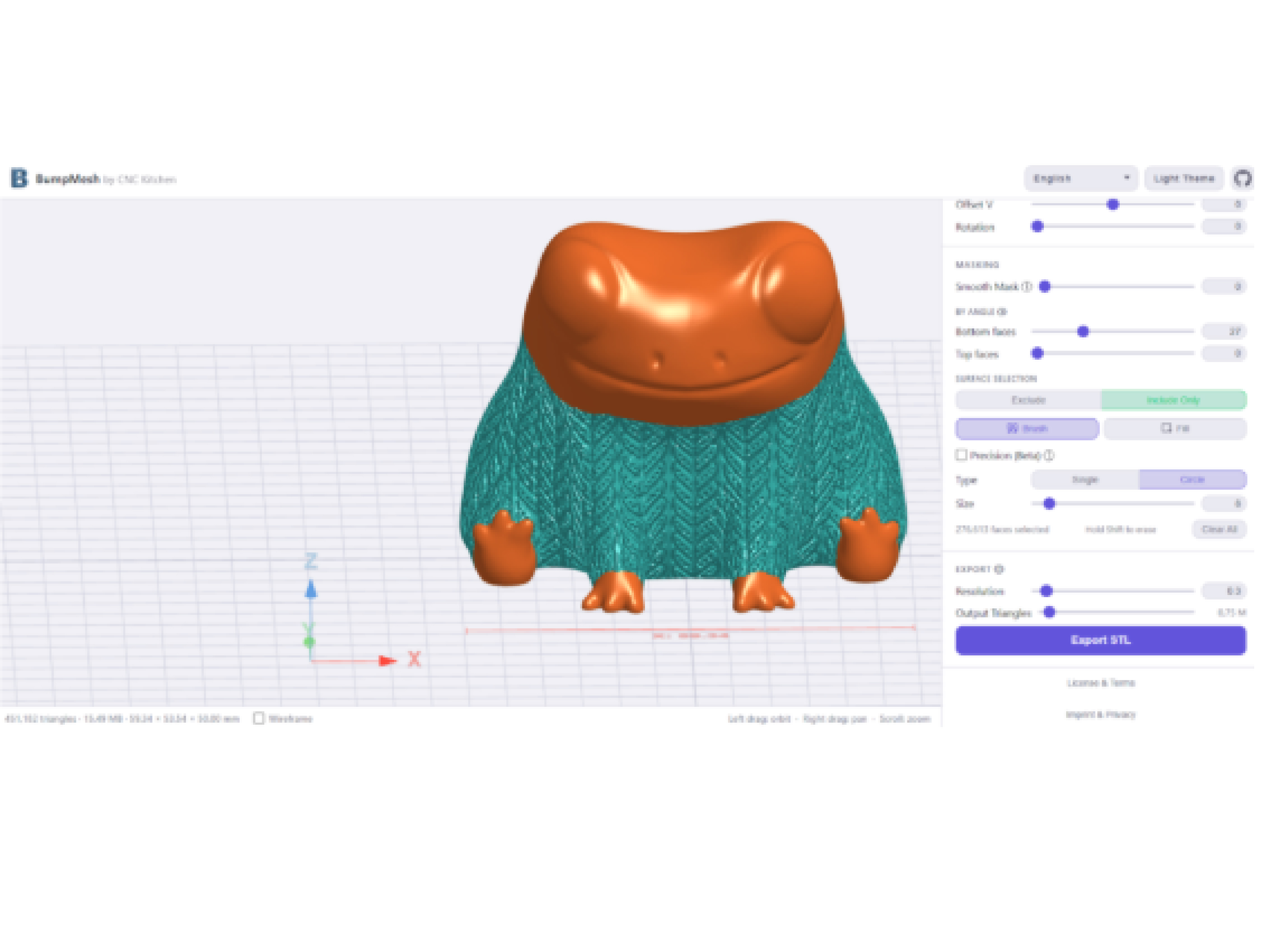Set brush type to Circle
Screen dimensions: 1270x952
point(1192,480)
